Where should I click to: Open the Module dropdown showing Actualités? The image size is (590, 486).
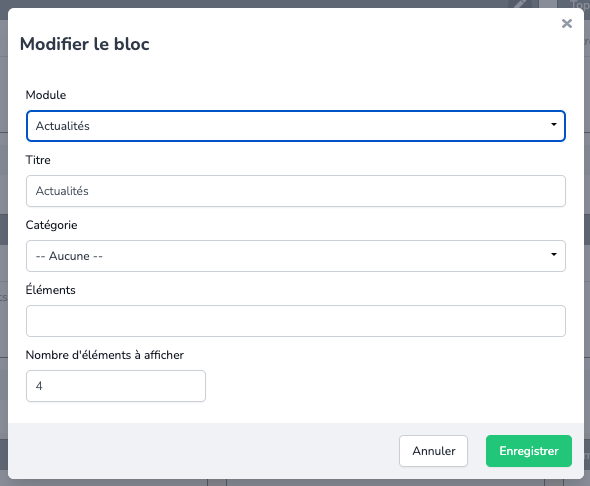click(296, 126)
